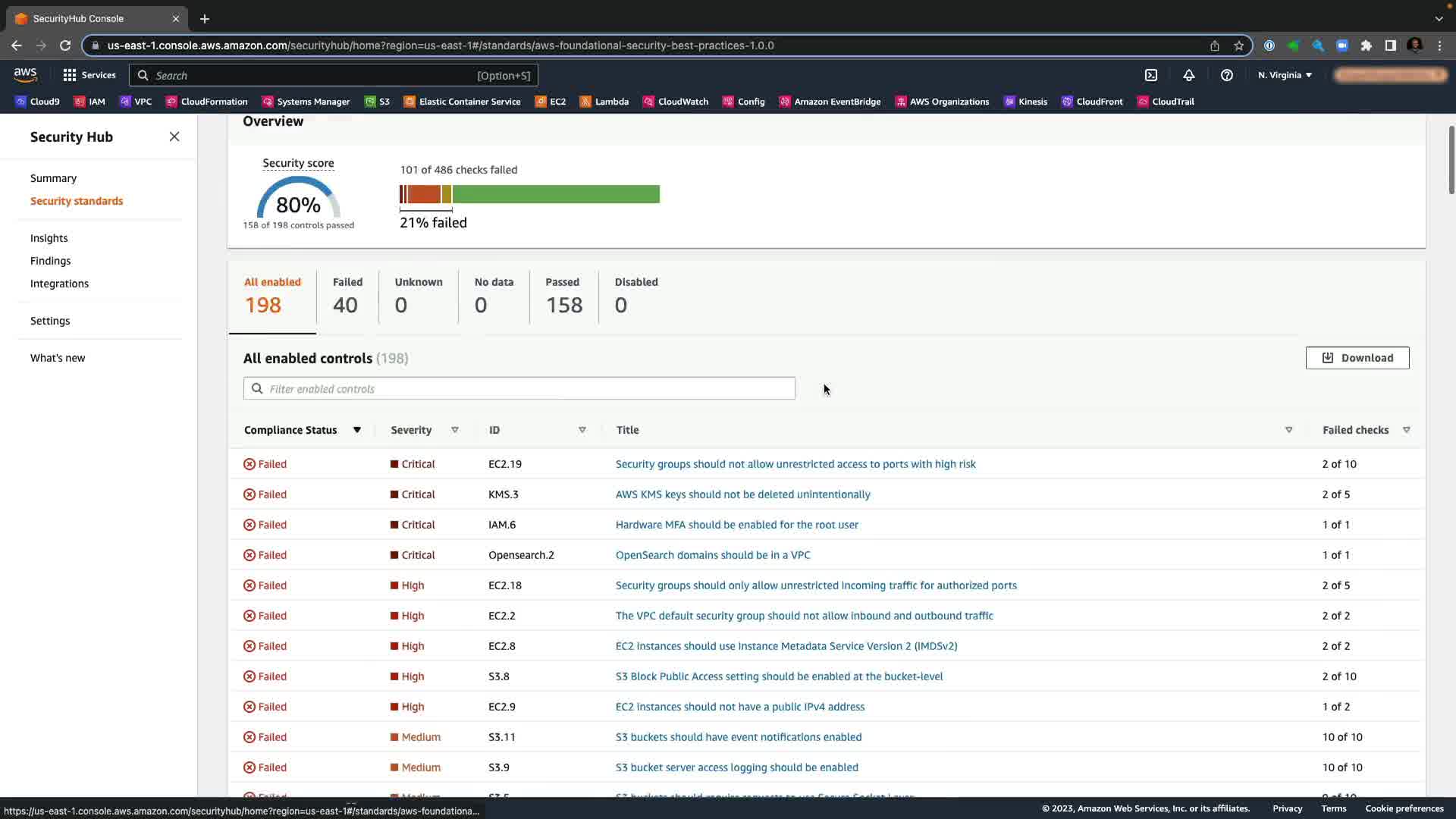Image resolution: width=1456 pixels, height=819 pixels.
Task: Open the N. Virginia region selector
Action: (1285, 75)
